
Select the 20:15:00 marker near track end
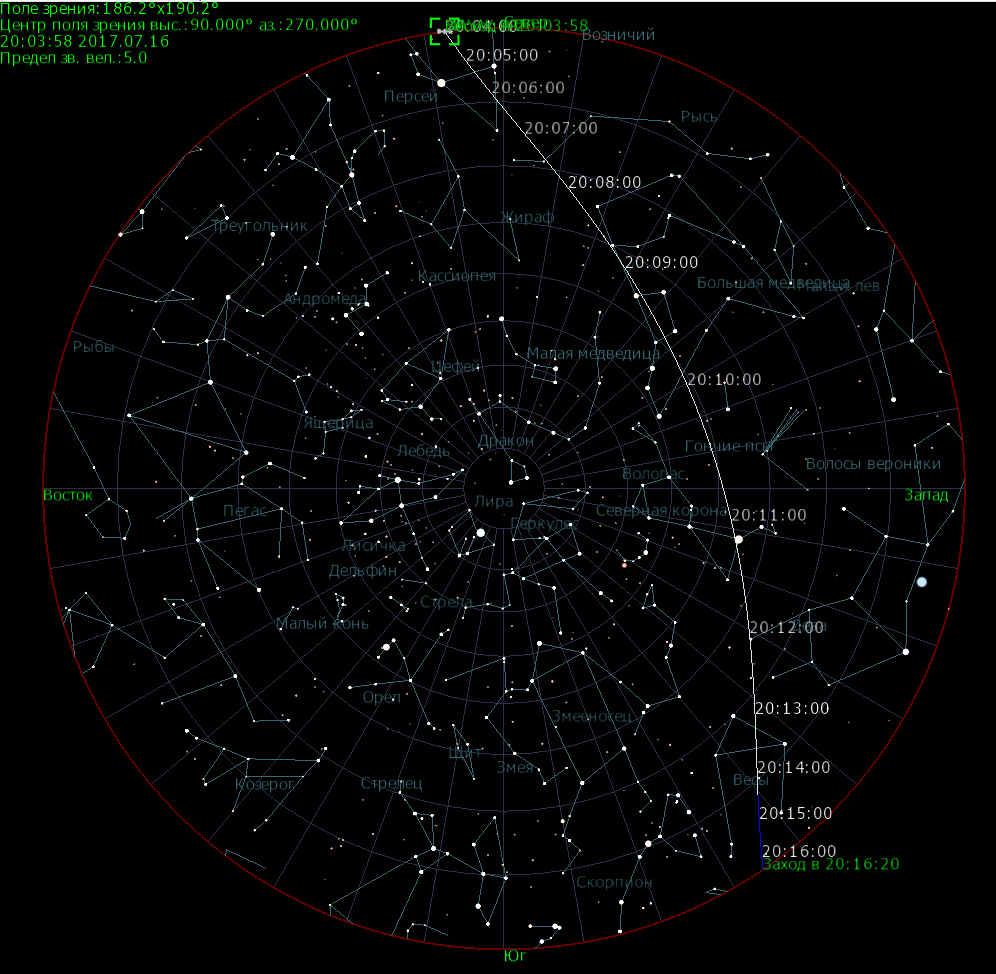pyautogui.click(x=794, y=813)
